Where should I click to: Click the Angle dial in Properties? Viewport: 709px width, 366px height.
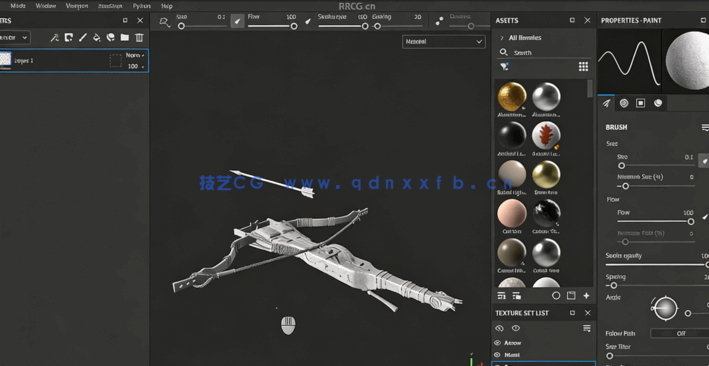666,309
